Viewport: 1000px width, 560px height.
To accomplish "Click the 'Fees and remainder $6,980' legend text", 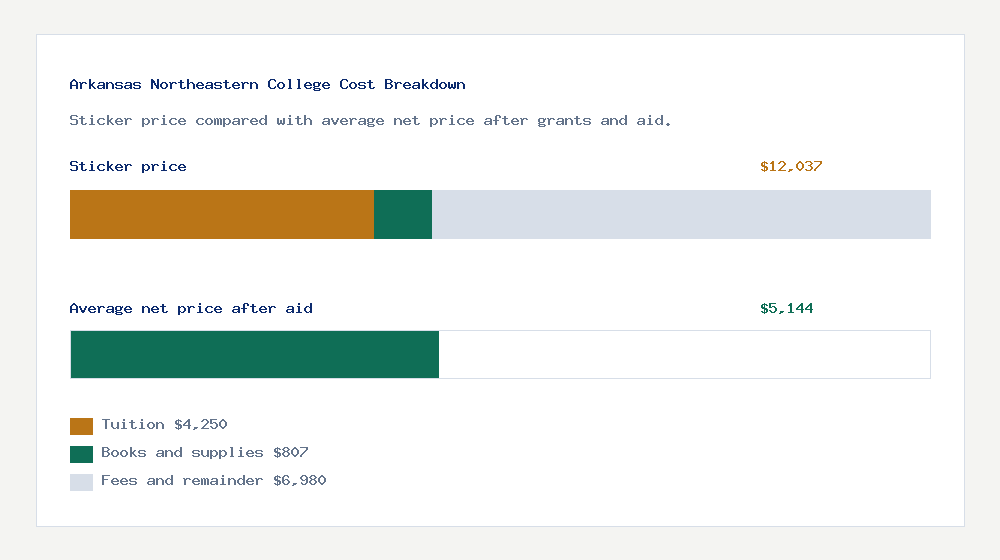I will [213, 481].
